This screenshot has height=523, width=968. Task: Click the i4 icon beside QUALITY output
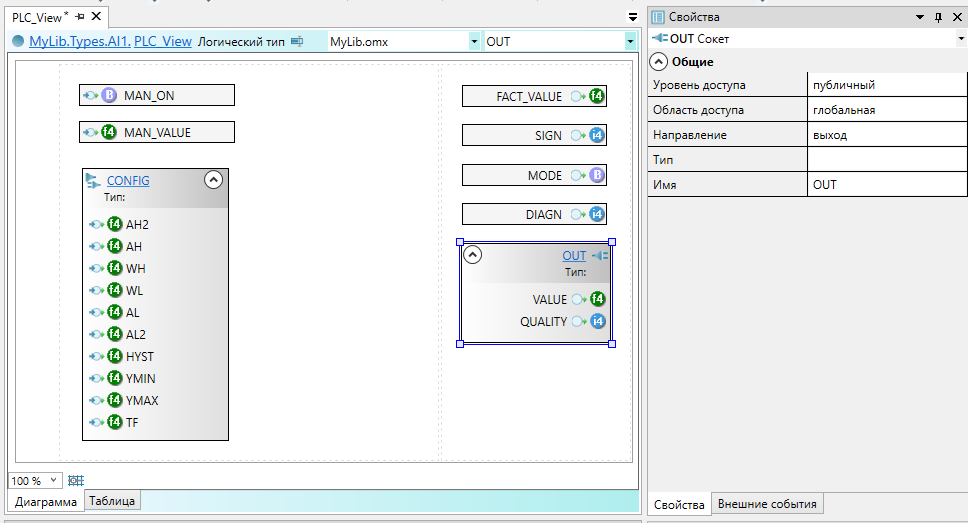coord(597,322)
